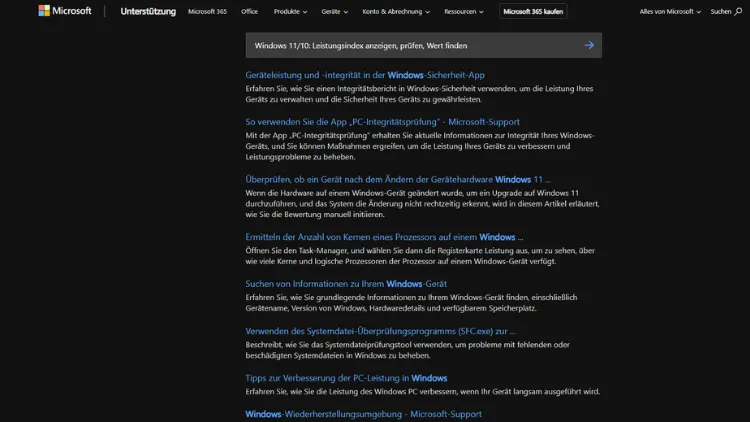The height and width of the screenshot is (422, 750).
Task: Click description 'Beschreibt, wie Sie das Systemdateiprüfungstool'
Action: [408, 350]
